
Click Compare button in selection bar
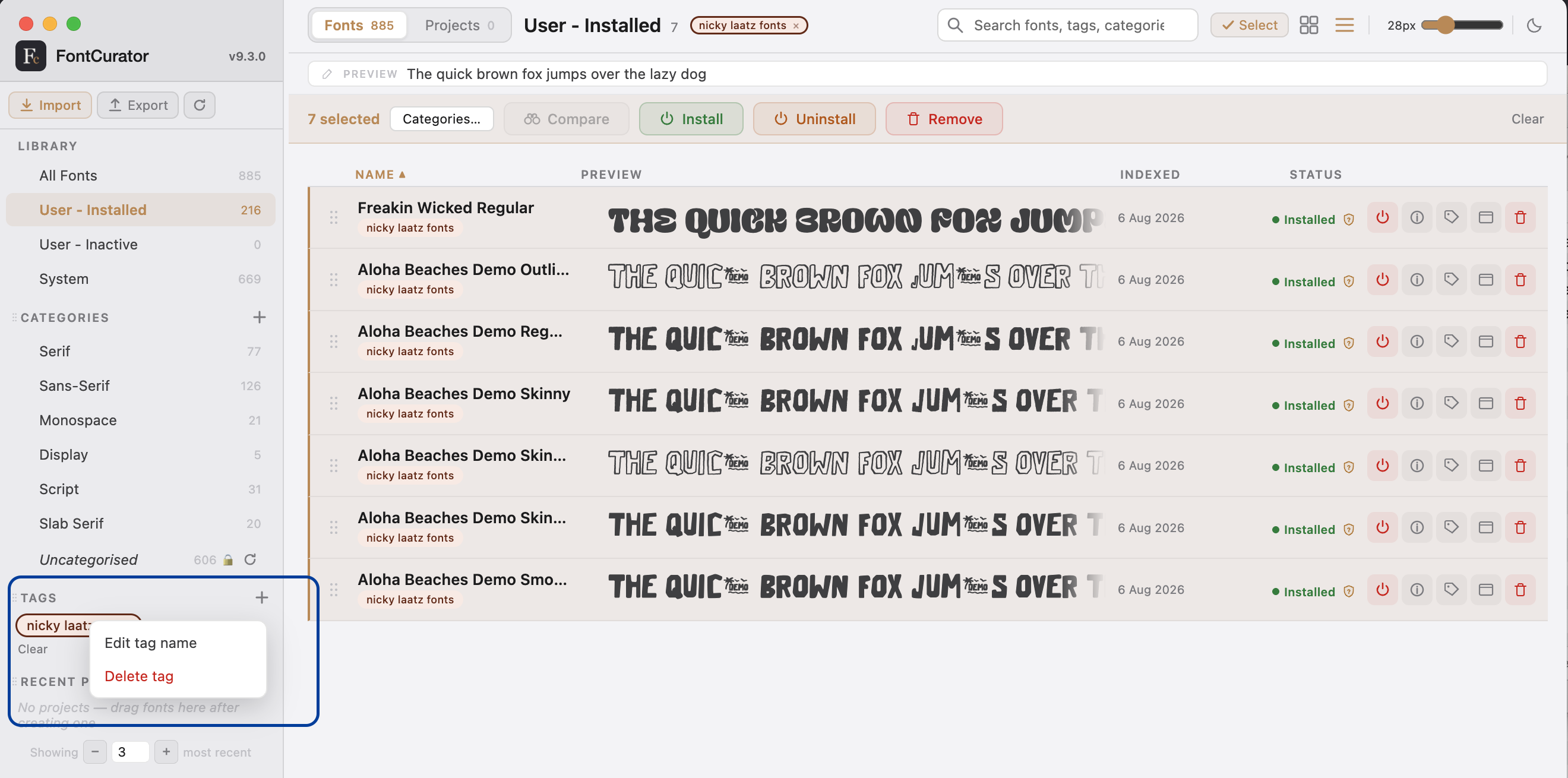[566, 119]
